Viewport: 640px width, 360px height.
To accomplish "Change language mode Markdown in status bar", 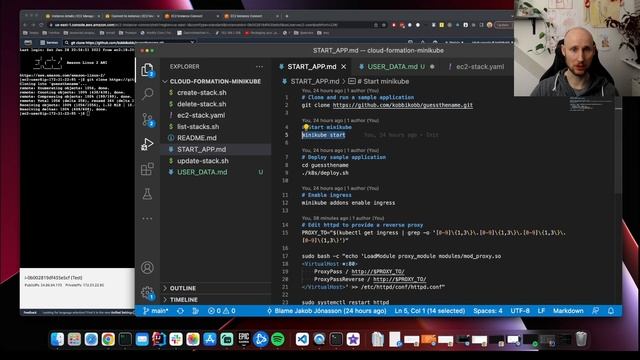I will click(568, 311).
